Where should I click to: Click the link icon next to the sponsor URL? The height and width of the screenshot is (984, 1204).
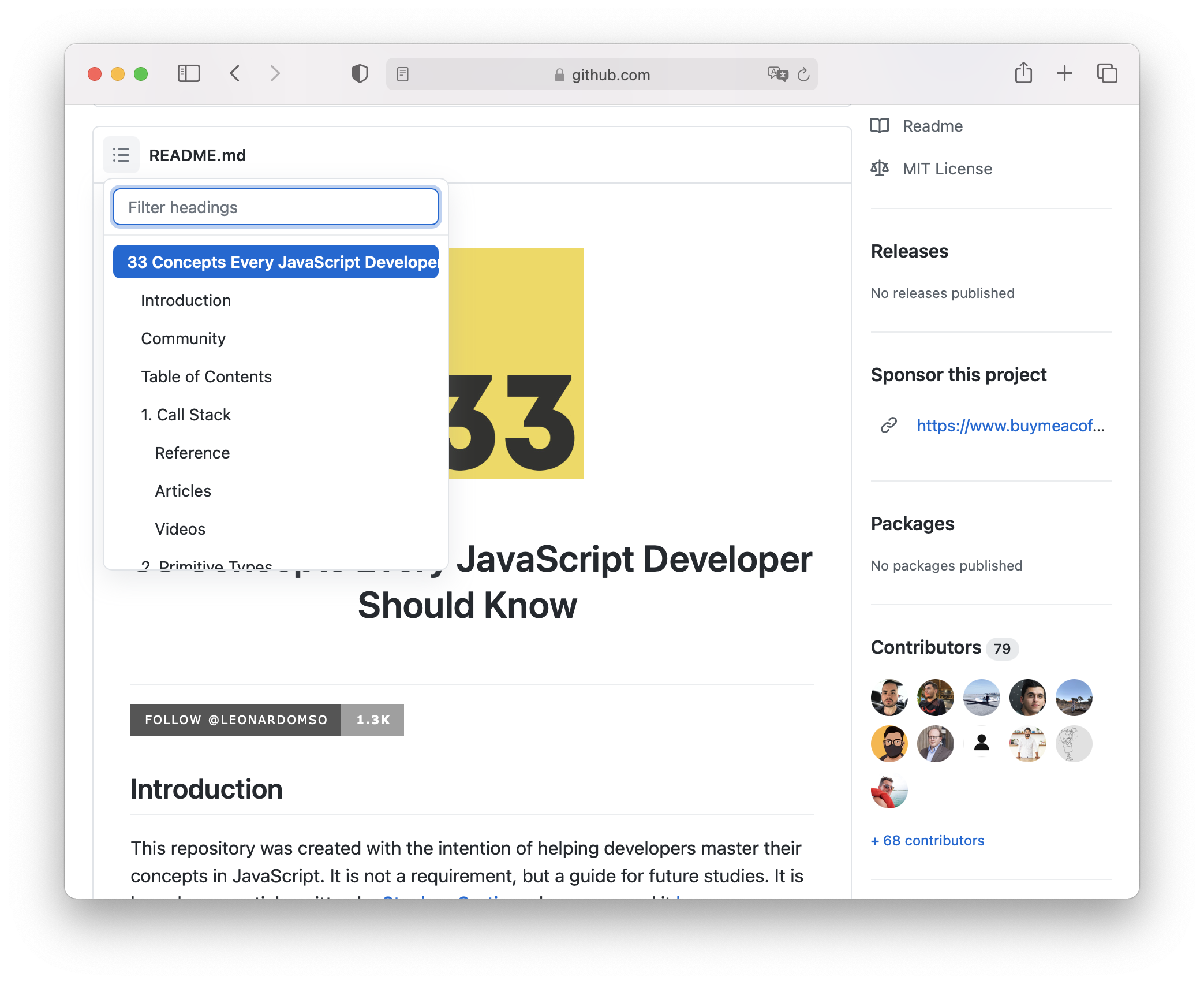[887, 426]
